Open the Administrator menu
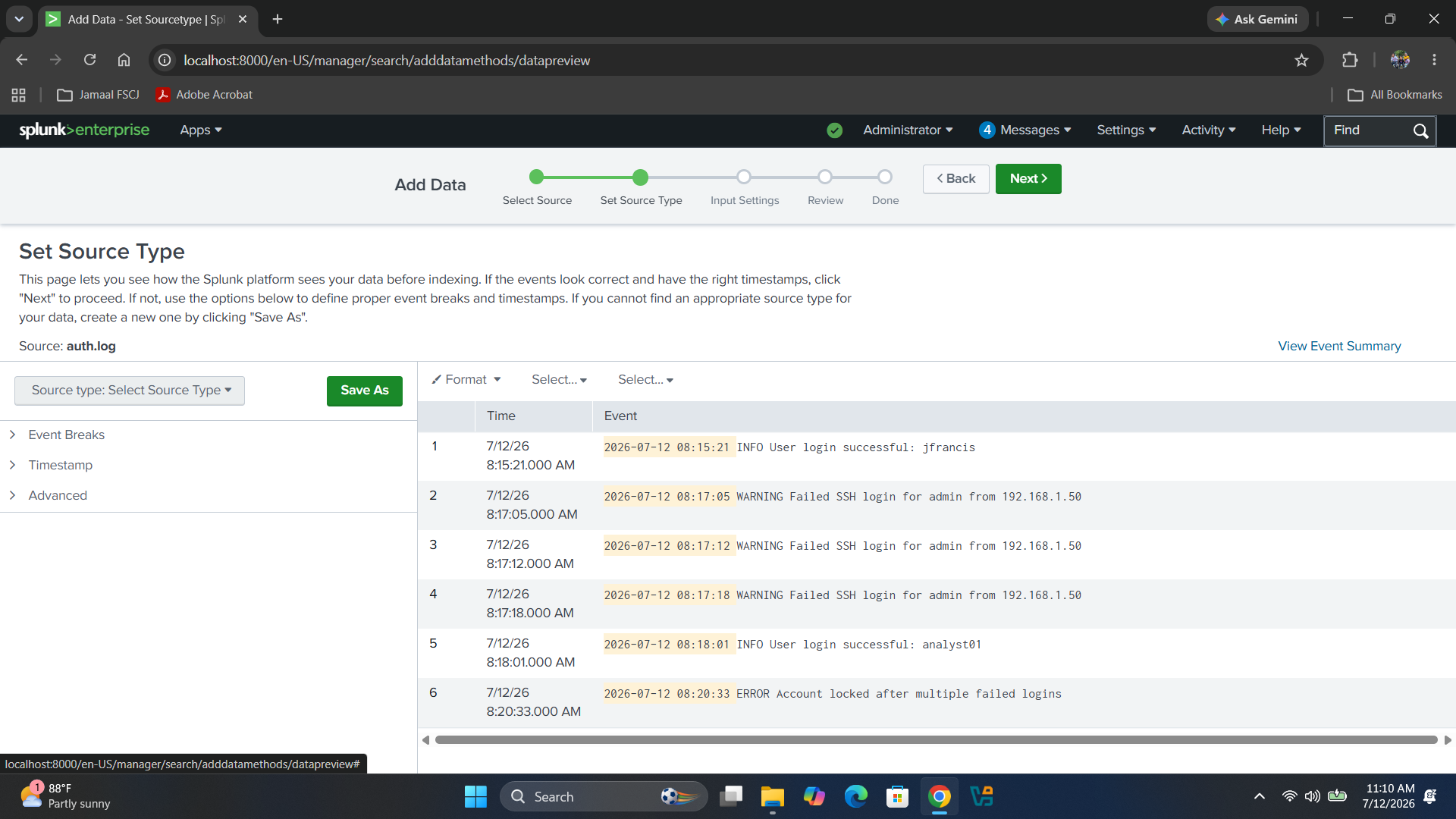The width and height of the screenshot is (1456, 819). tap(908, 130)
